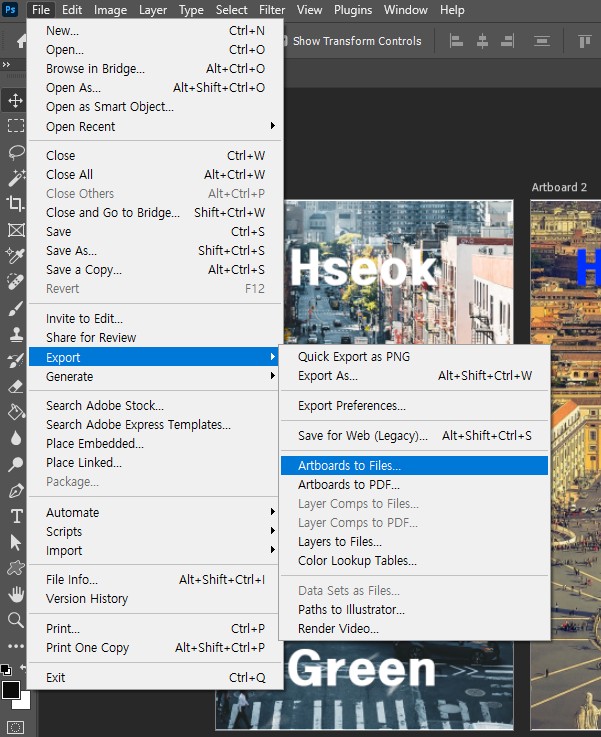601x737 pixels.
Task: Choose Quick Export as PNG
Action: 414,356
